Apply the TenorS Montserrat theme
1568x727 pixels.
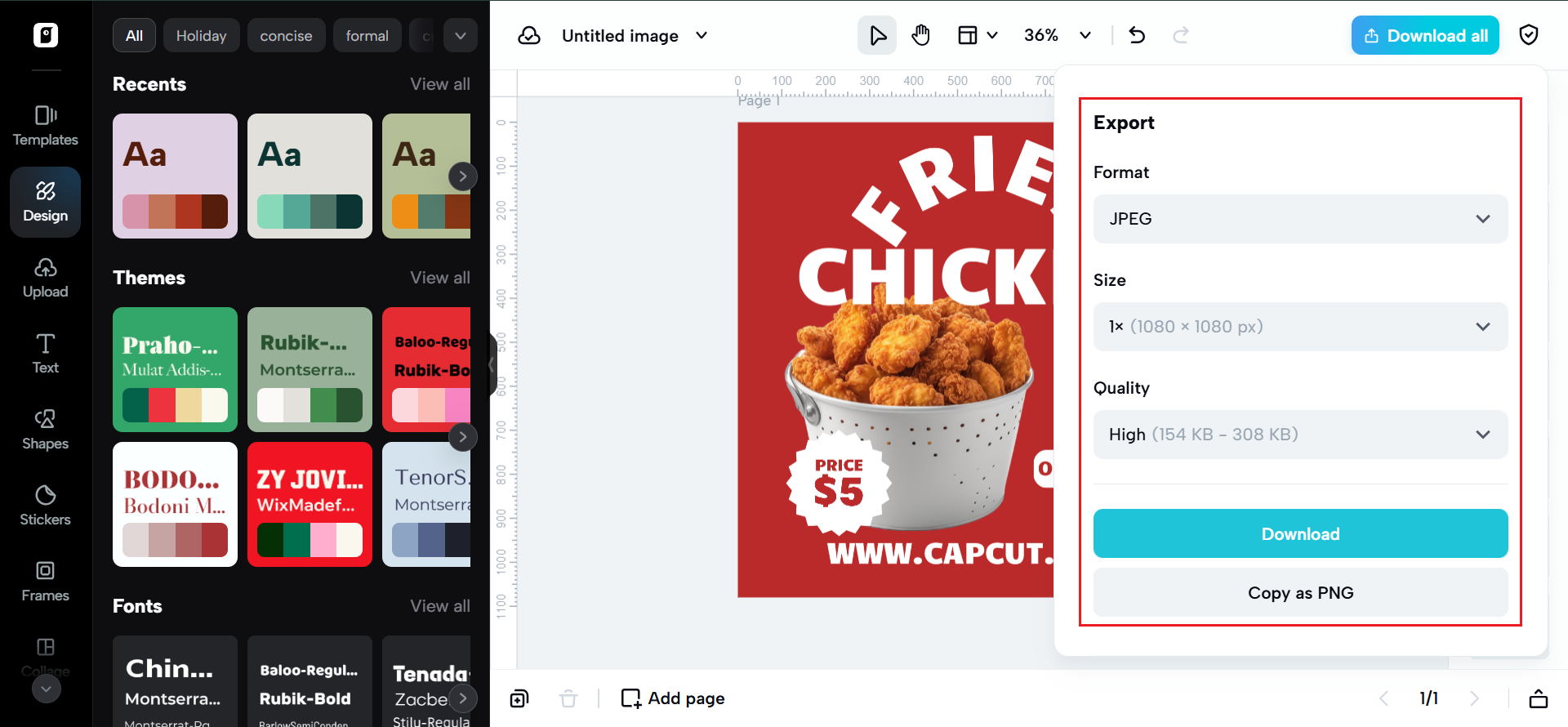tap(426, 504)
